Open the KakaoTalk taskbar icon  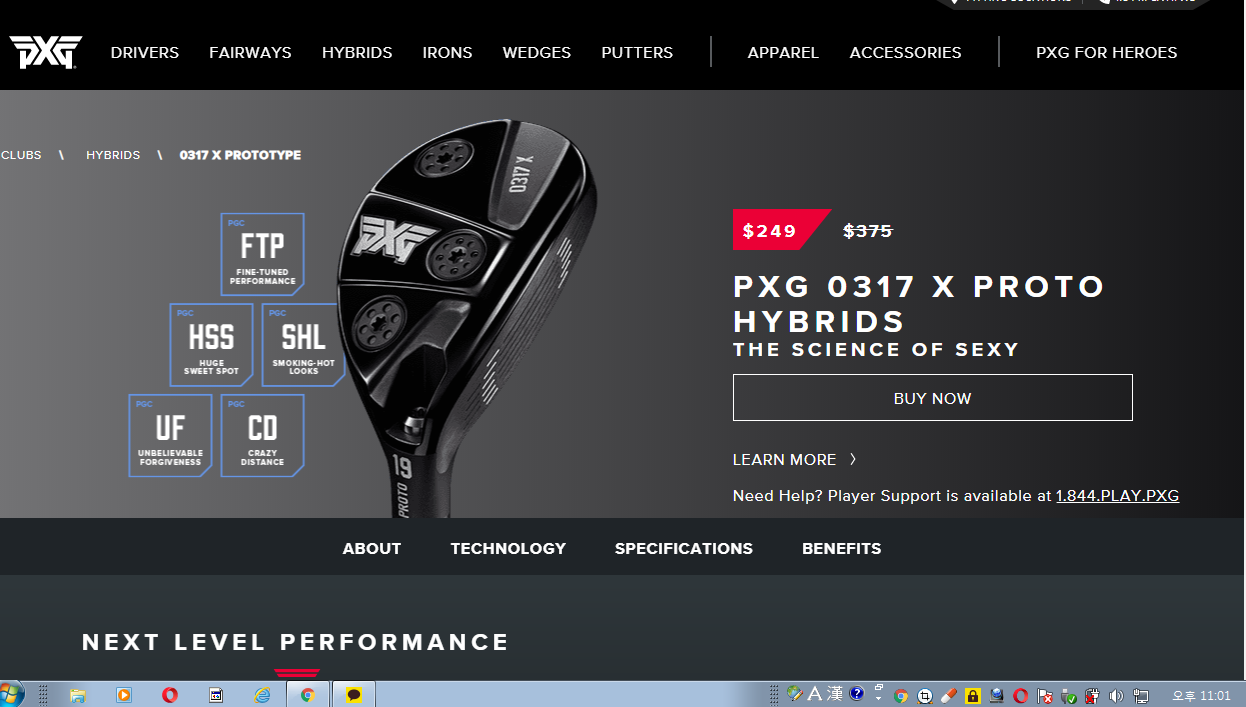point(353,695)
